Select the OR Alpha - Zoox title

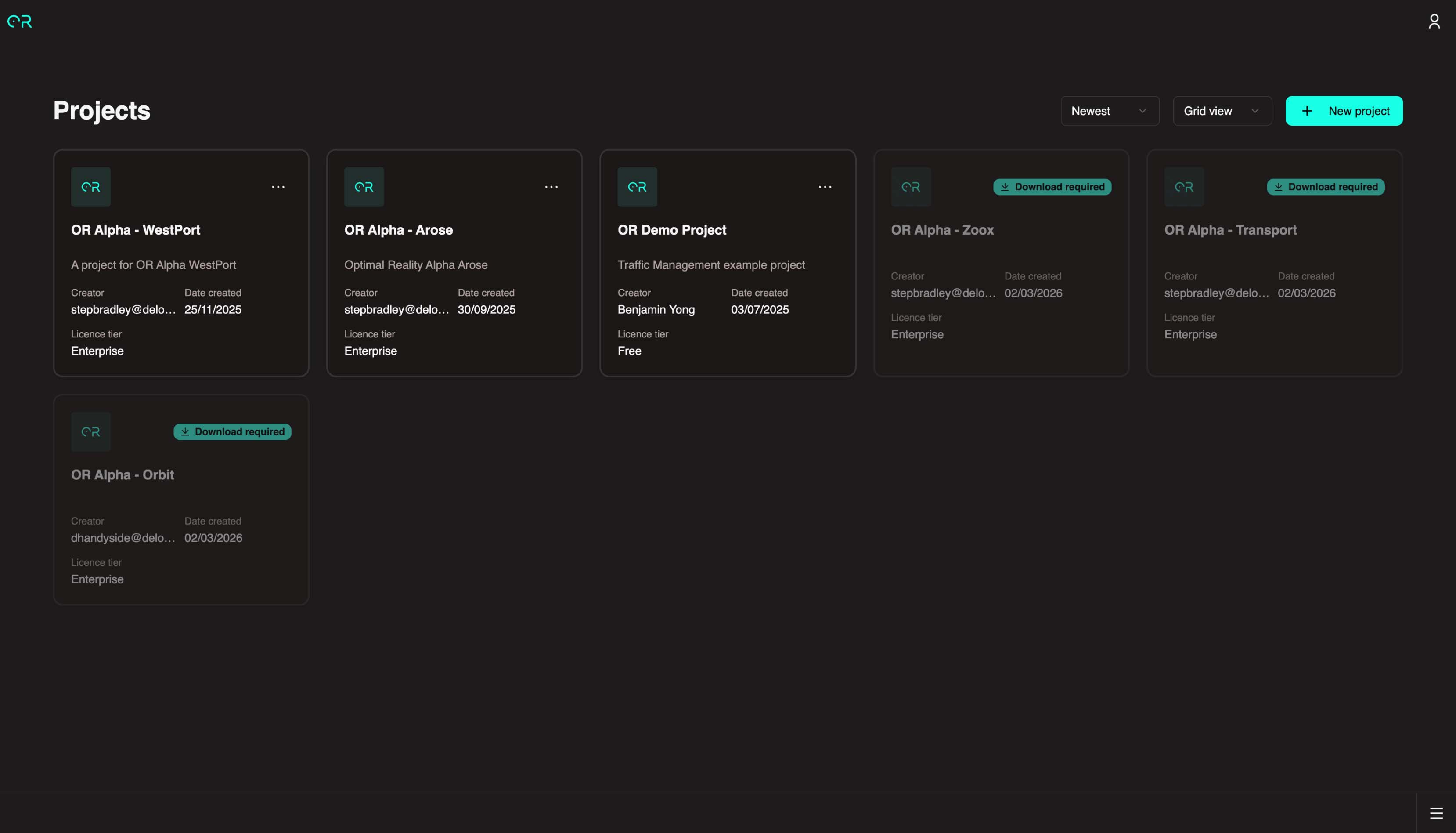[942, 230]
